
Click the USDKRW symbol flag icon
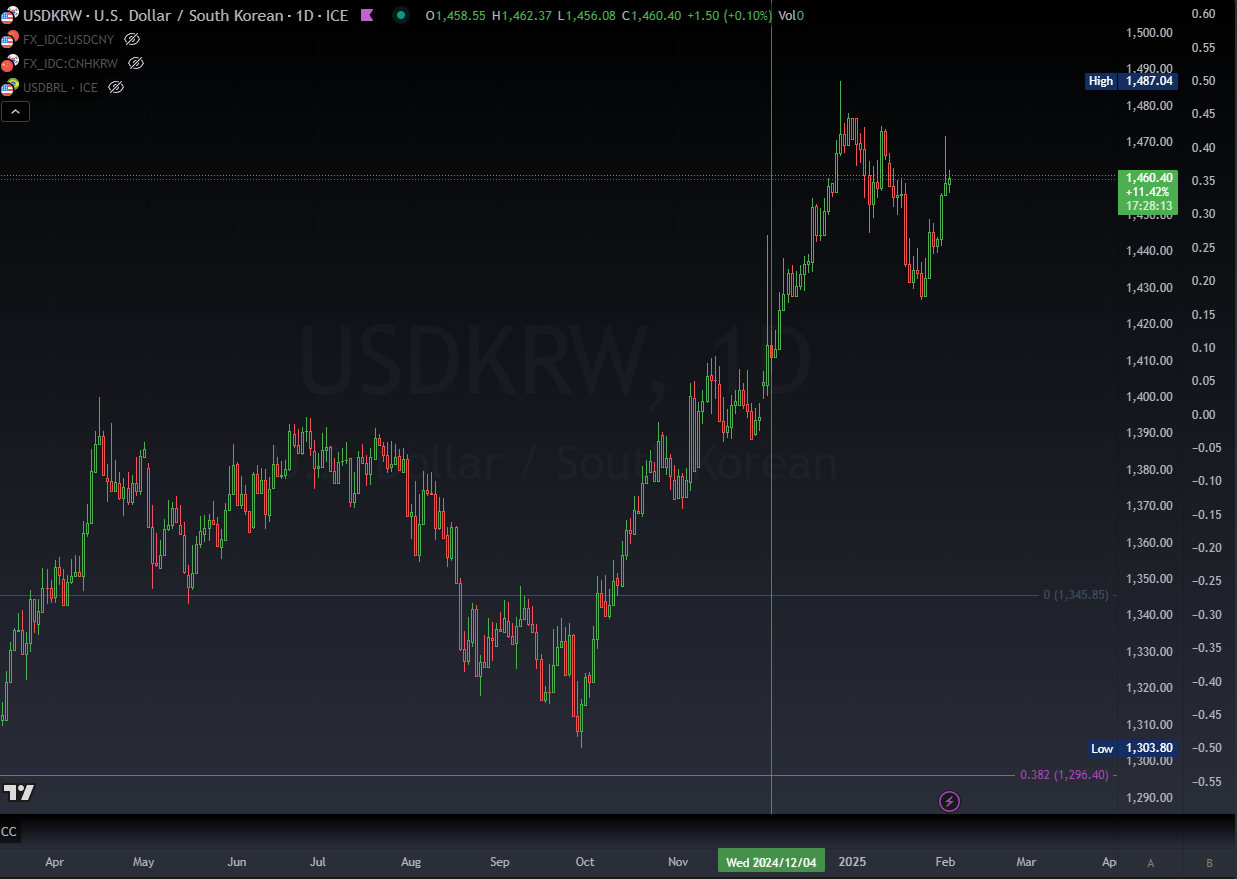click(9, 16)
